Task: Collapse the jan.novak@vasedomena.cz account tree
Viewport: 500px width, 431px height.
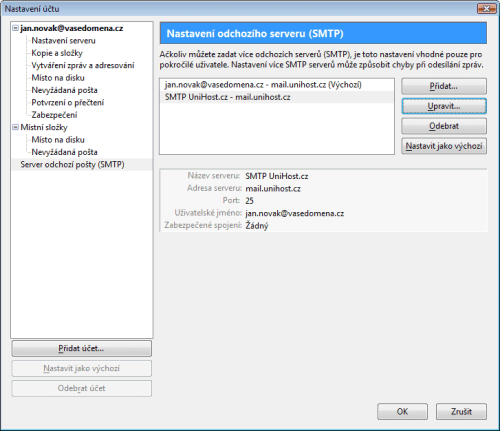Action: [x=15, y=28]
